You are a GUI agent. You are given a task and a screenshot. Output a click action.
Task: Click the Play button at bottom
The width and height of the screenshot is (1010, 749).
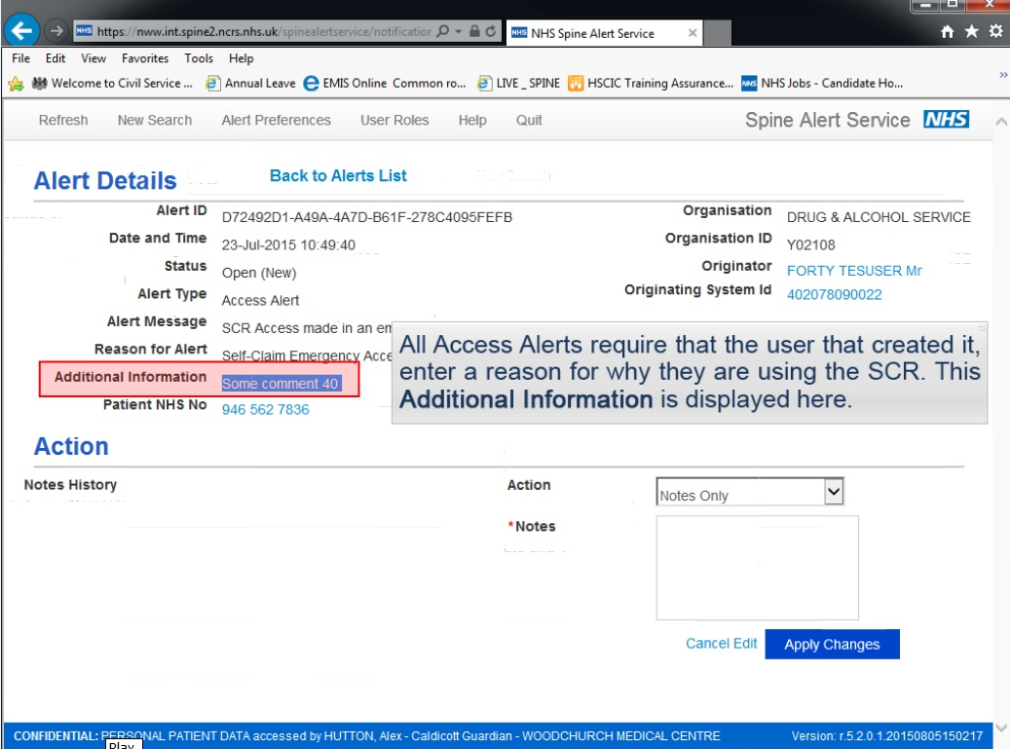(122, 744)
